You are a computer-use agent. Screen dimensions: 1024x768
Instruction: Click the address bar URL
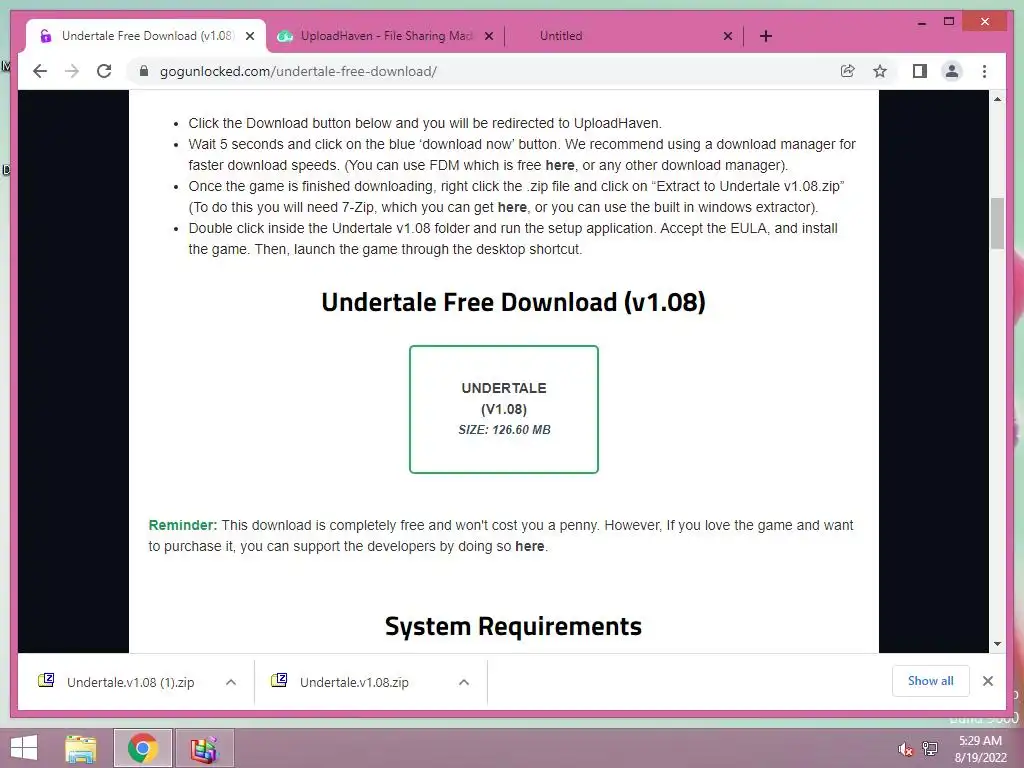click(x=298, y=71)
